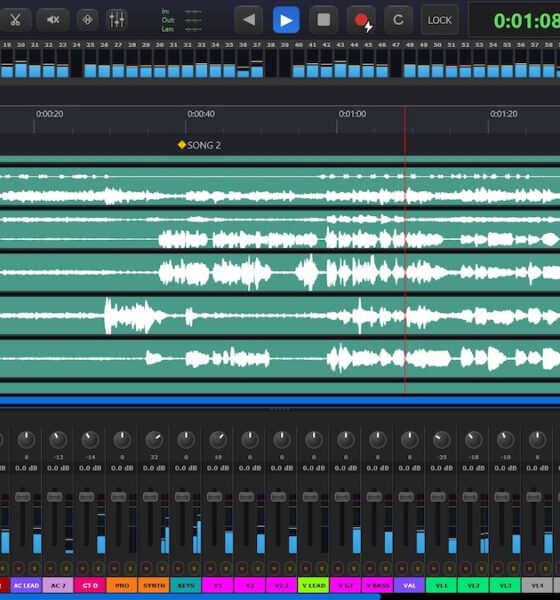Click the square Stop button

(x=323, y=20)
